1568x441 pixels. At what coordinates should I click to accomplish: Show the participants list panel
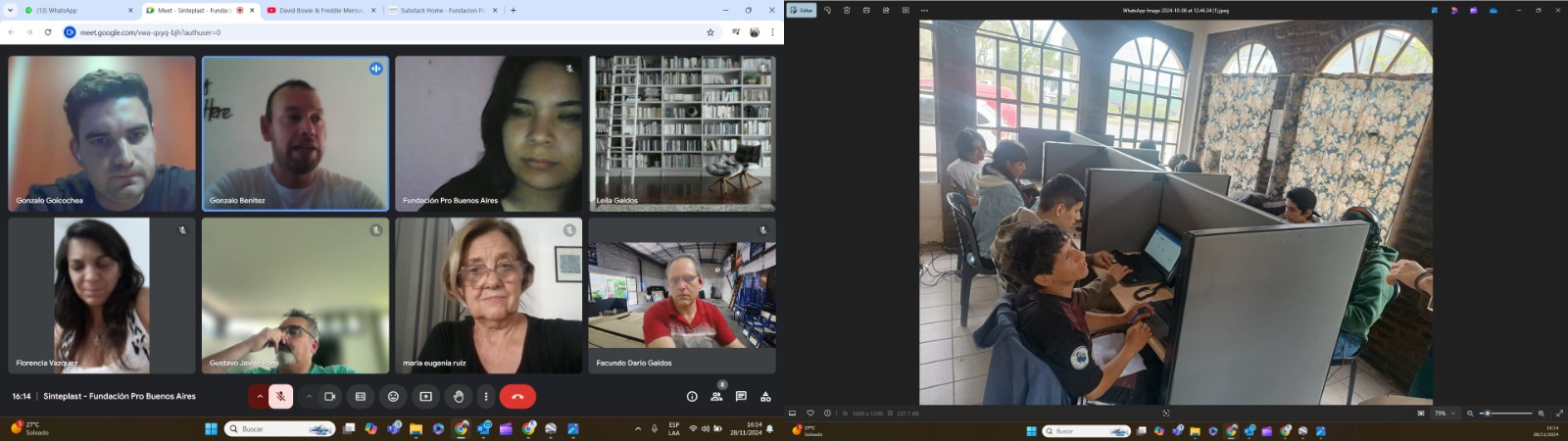[716, 397]
